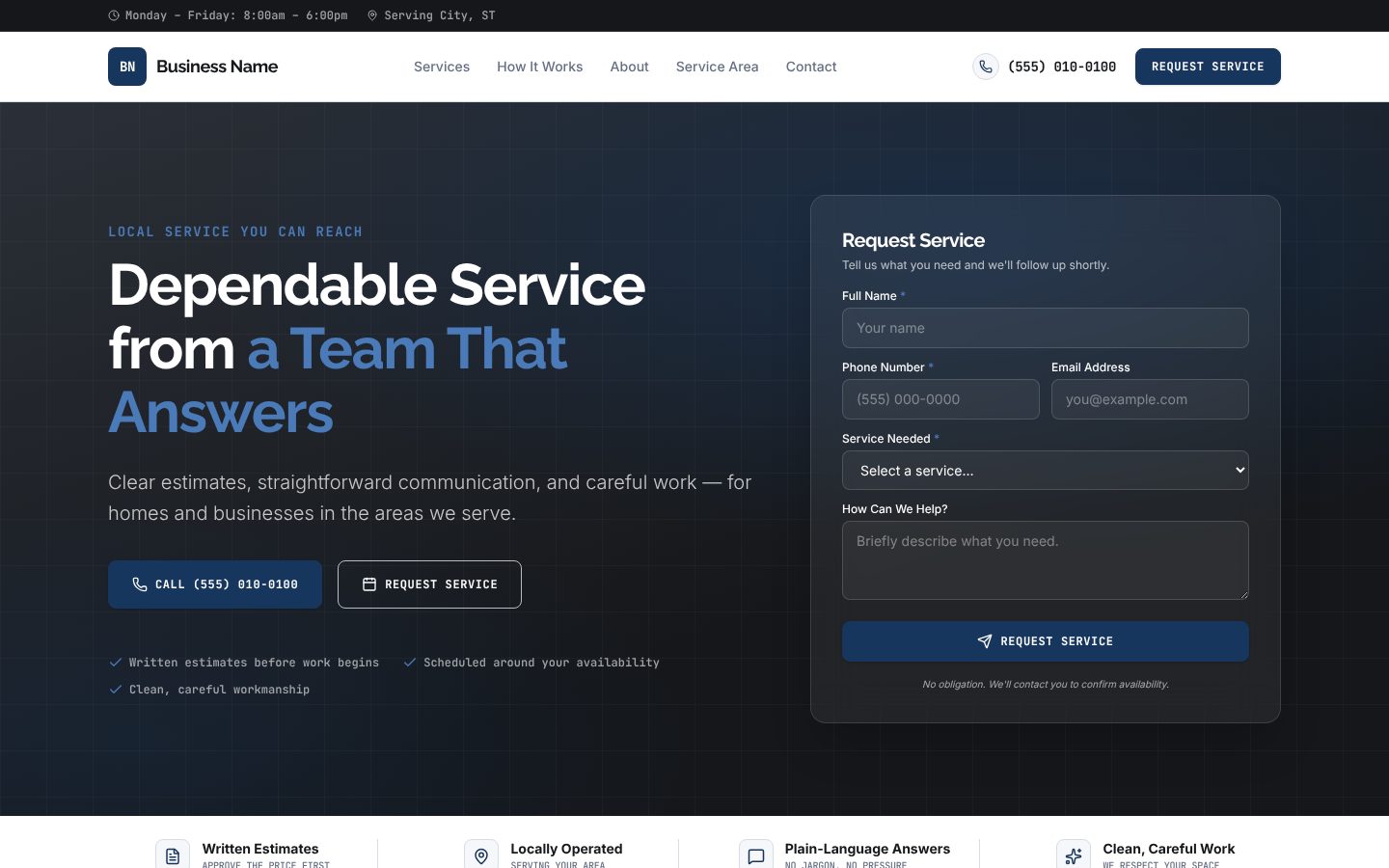This screenshot has height=868, width=1389.
Task: Click the Clean, Careful Work feature title
Action: (1169, 849)
